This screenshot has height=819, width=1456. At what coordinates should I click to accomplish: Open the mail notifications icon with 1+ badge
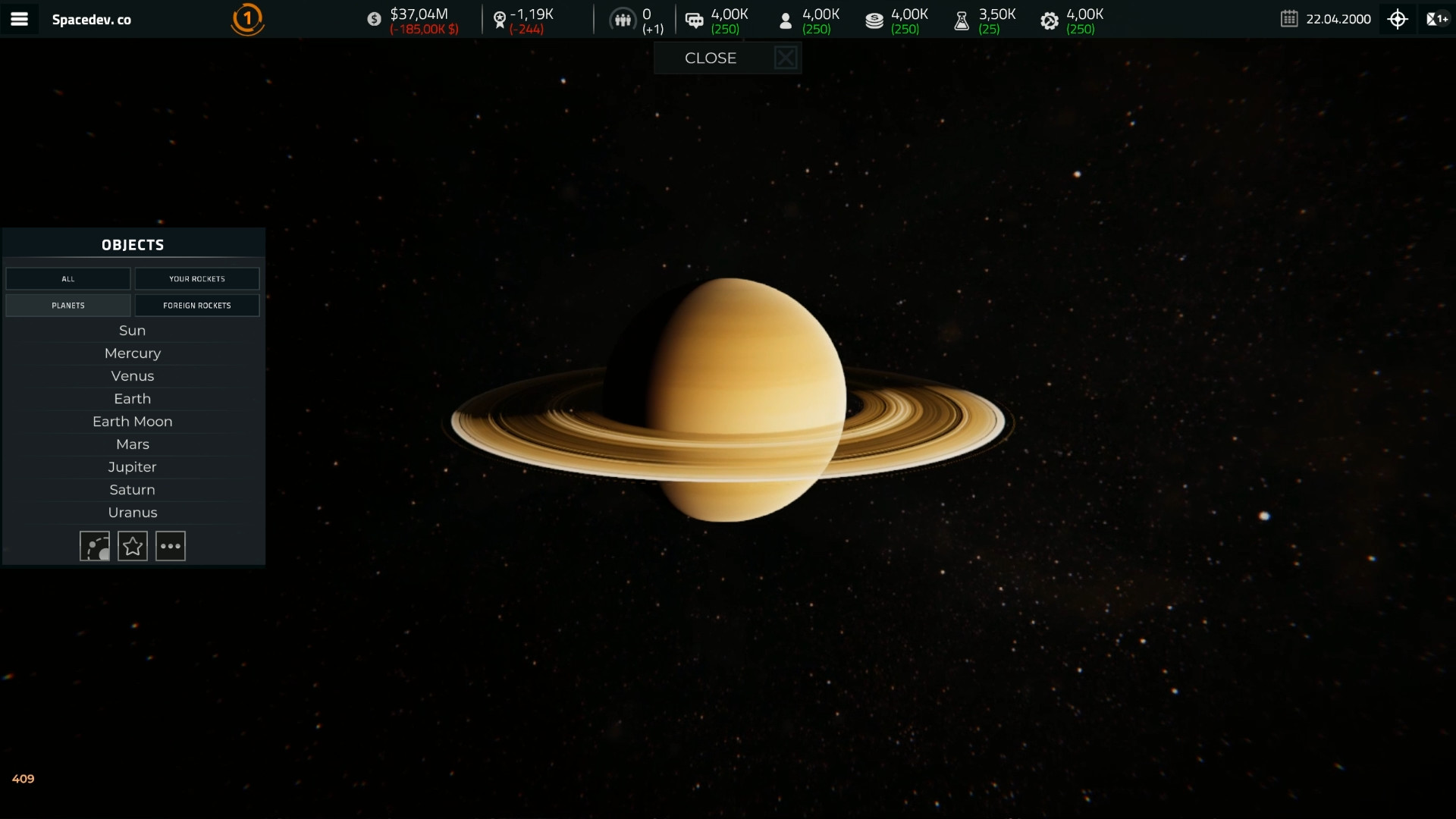point(1437,19)
